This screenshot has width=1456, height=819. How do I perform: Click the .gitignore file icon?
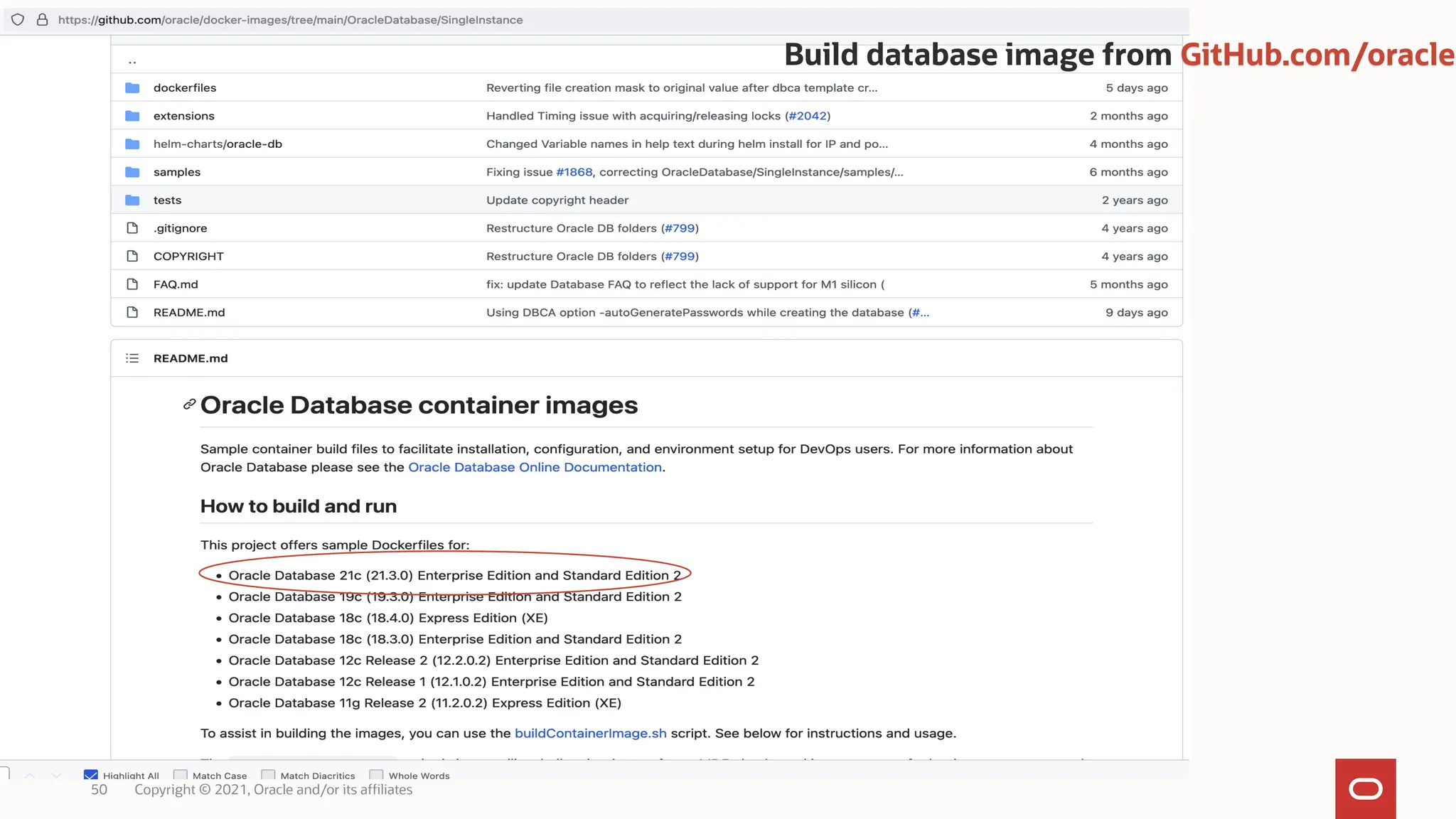tap(132, 228)
